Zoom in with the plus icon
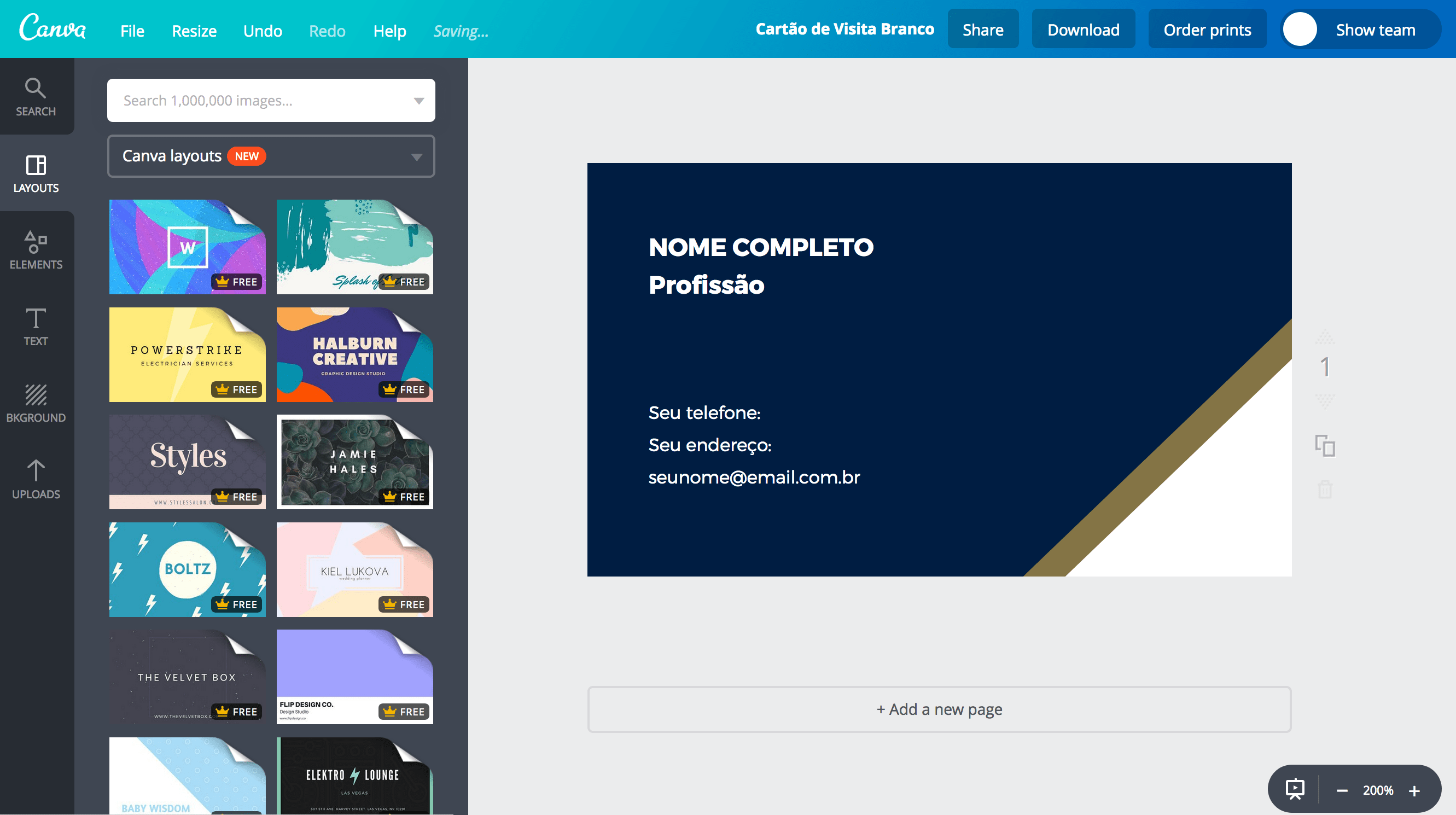Viewport: 1456px width, 815px height. (1414, 790)
